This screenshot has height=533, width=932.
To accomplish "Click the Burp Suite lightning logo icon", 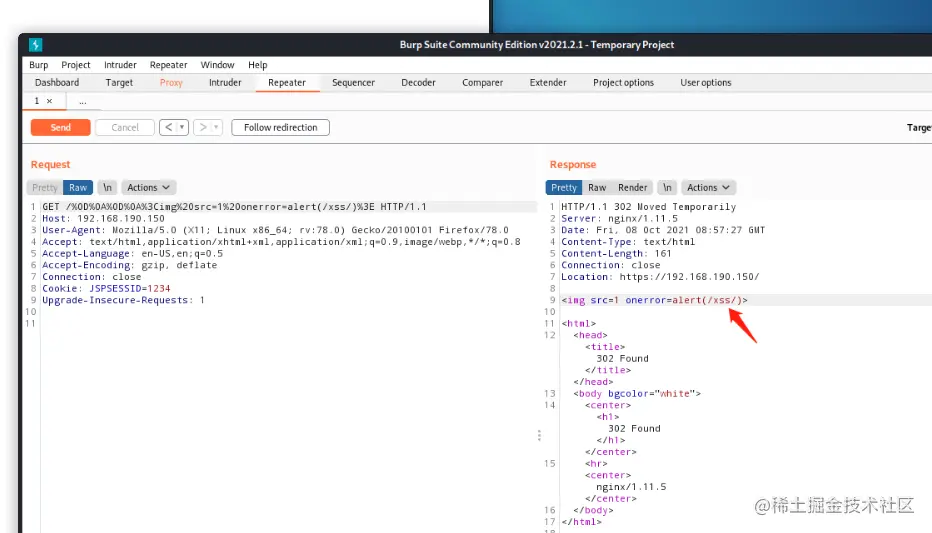I will pos(36,45).
